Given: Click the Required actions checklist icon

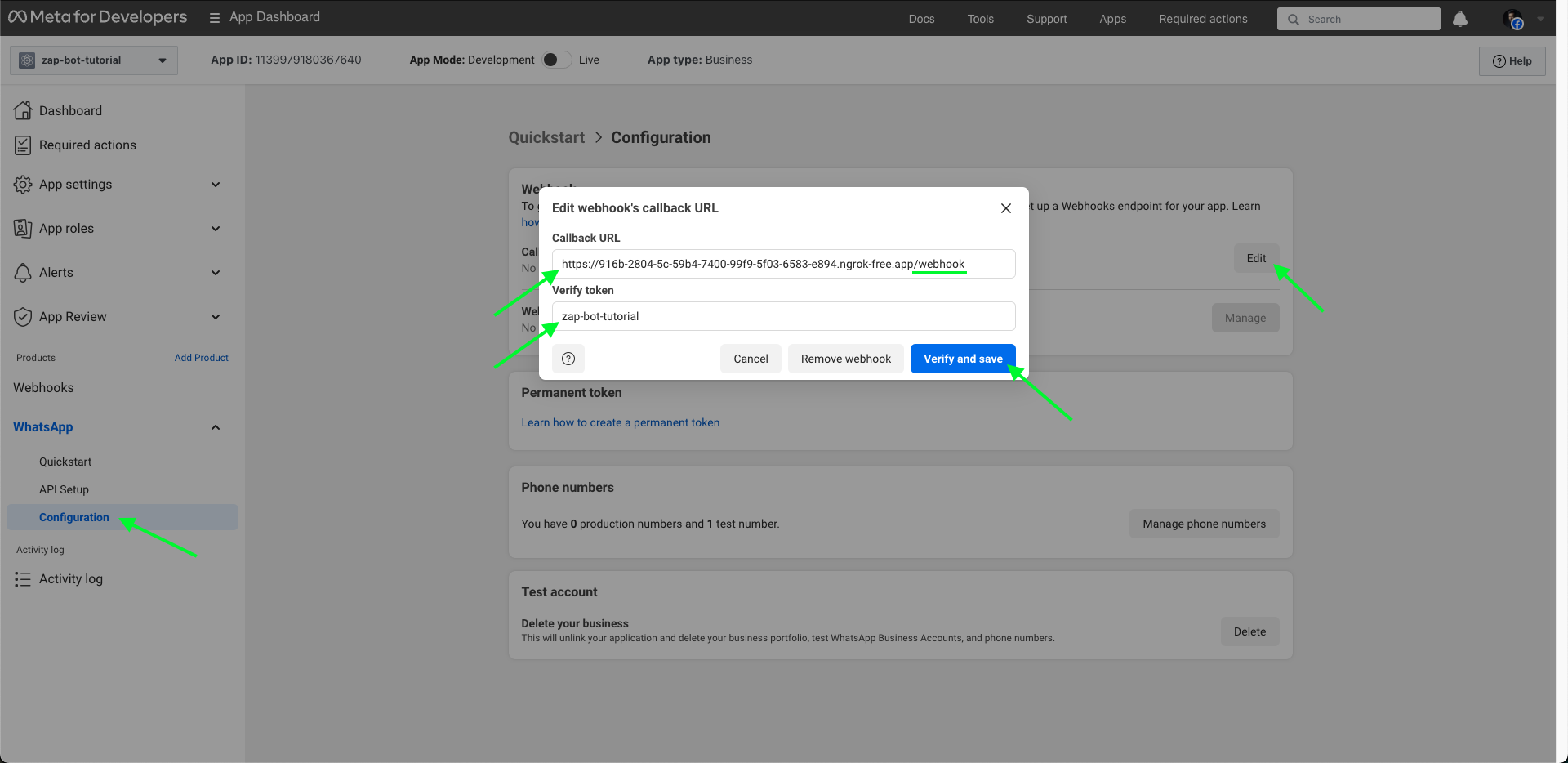Looking at the screenshot, I should click(23, 145).
